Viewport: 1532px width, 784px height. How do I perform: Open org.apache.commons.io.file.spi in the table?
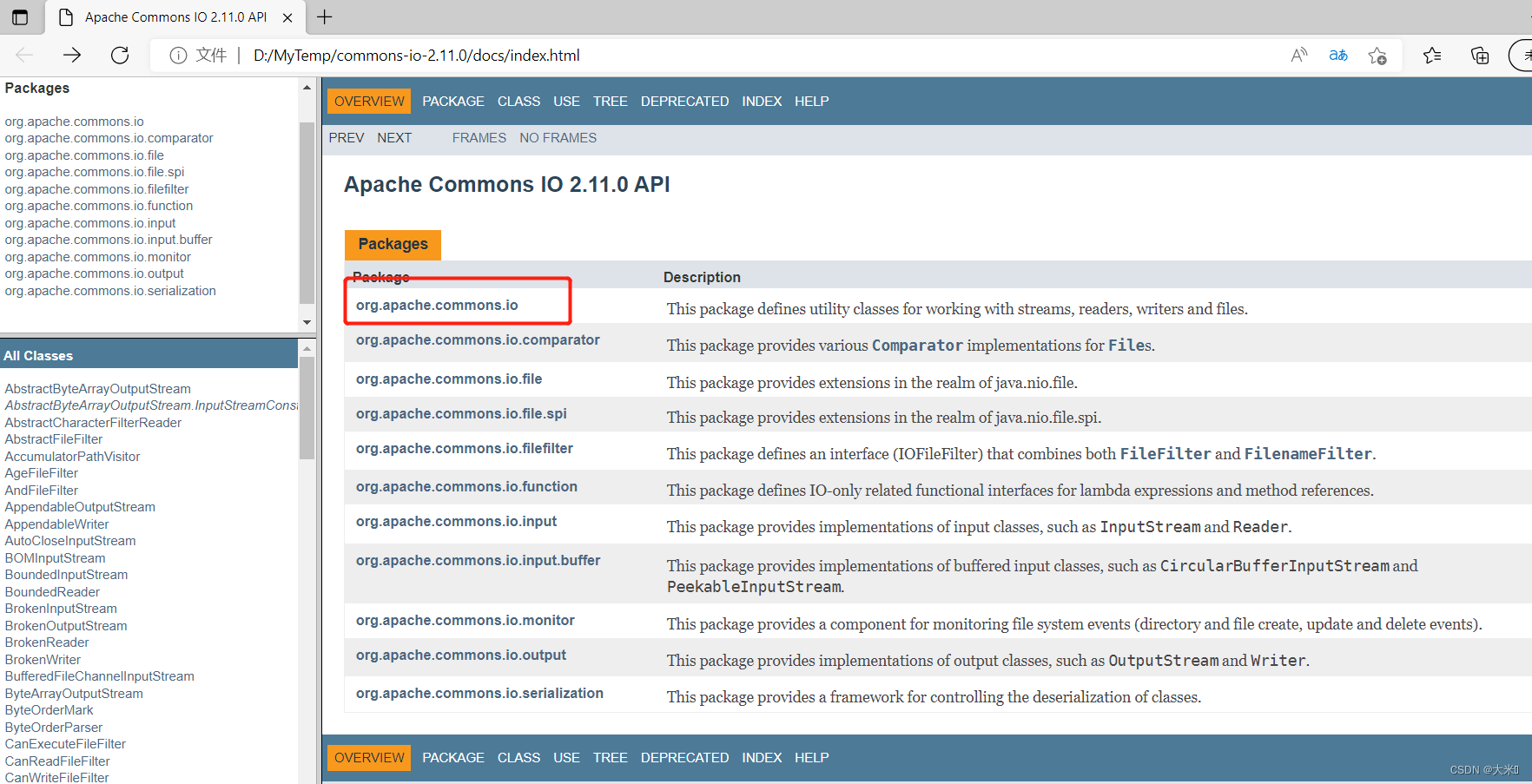(461, 414)
